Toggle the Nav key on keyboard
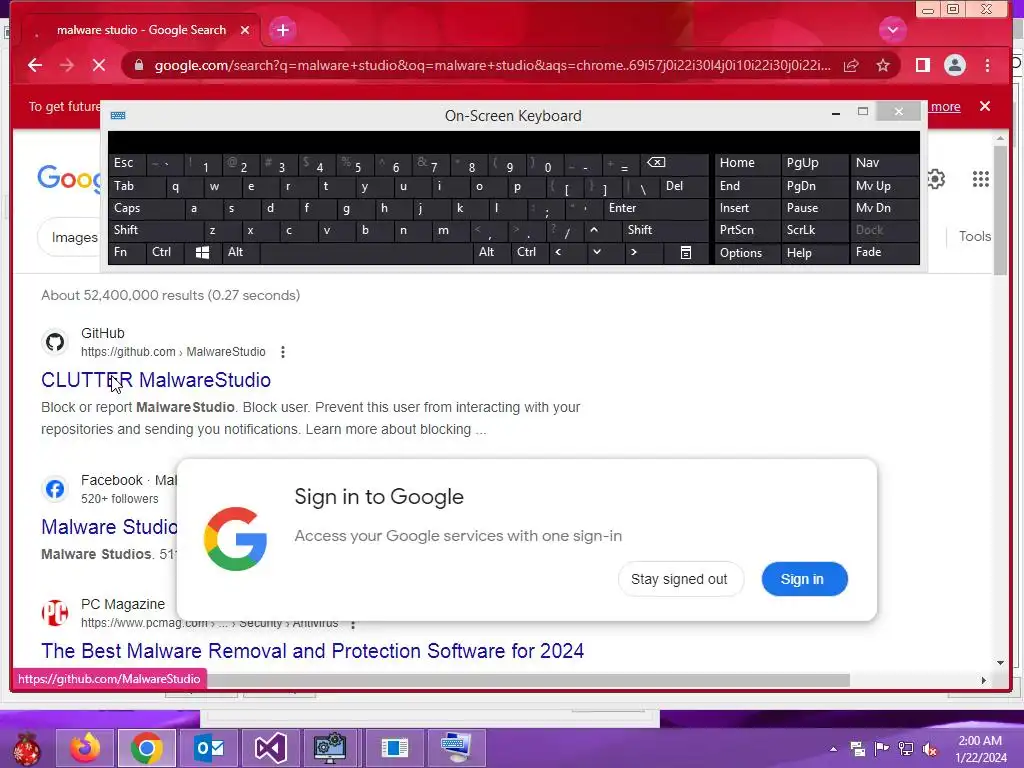 (x=884, y=163)
